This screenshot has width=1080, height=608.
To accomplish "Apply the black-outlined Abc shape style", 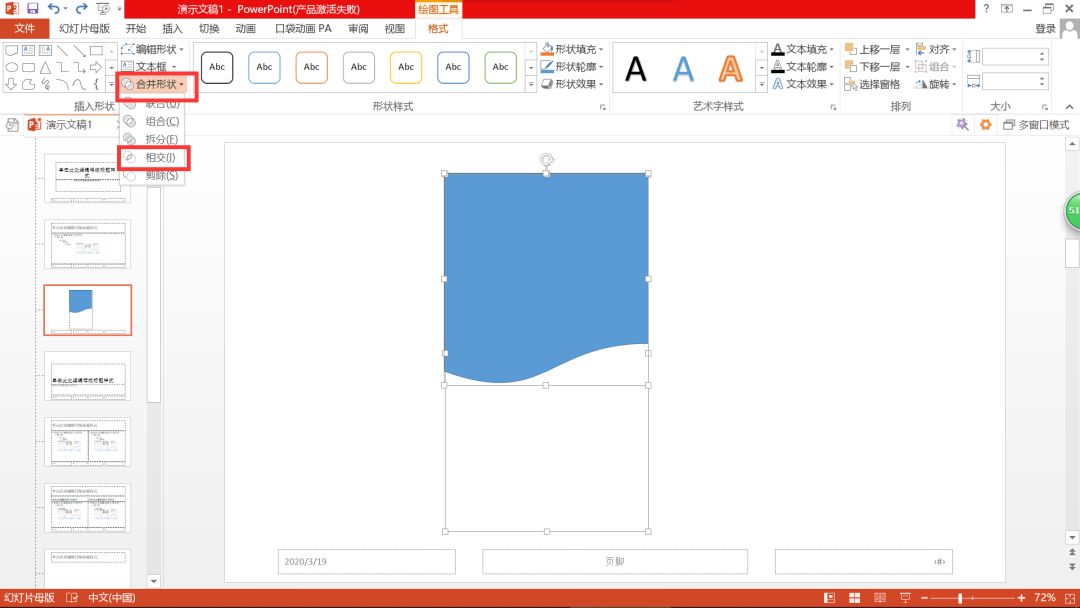I will [x=217, y=67].
